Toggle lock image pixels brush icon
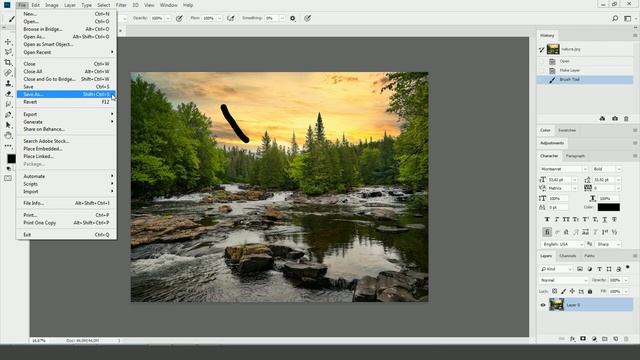This screenshot has width=640, height=360. (563, 291)
